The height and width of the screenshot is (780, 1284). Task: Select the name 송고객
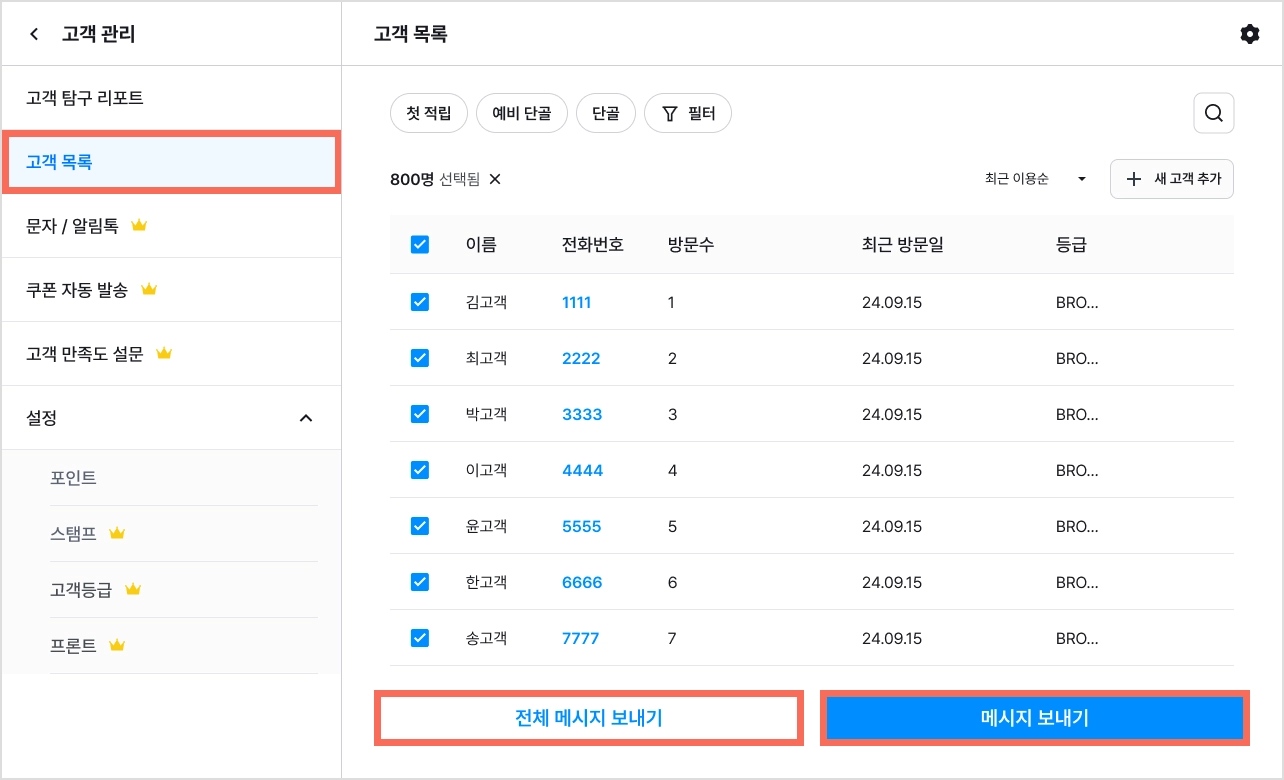point(487,638)
